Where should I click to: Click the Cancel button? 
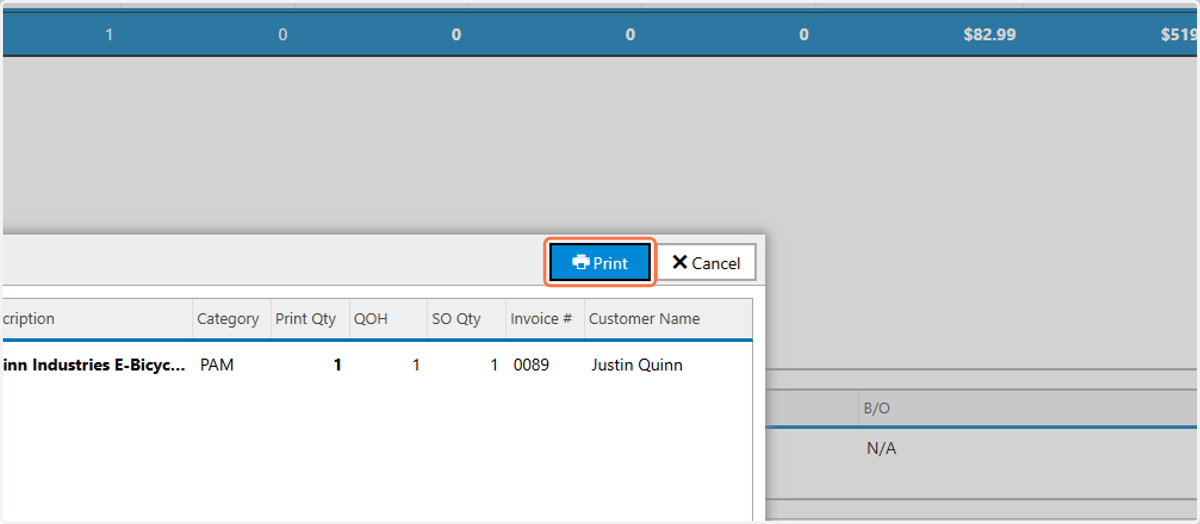(706, 263)
